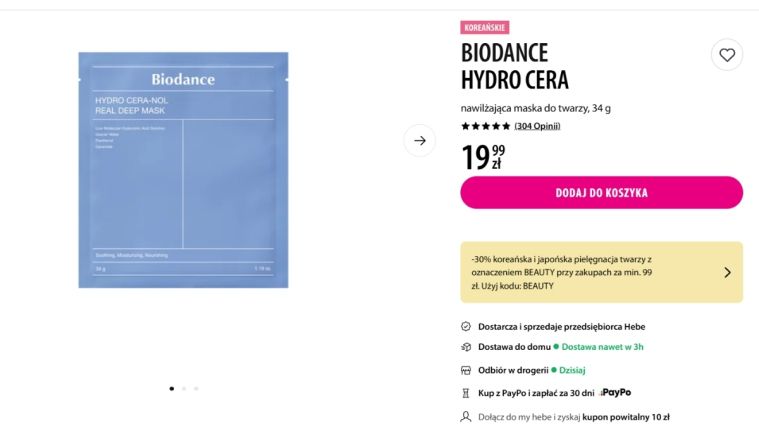Click the PayPo hourglass icon
Screen dimensions: 759x443
tap(466, 393)
